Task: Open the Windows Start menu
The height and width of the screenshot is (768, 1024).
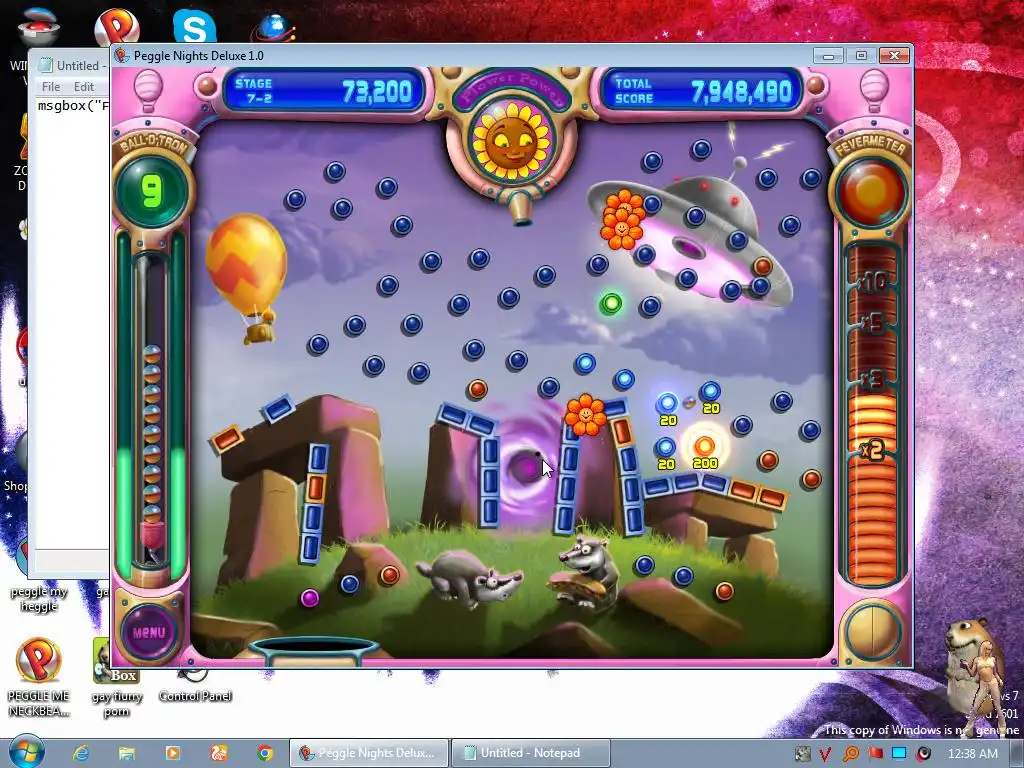Action: [25, 752]
